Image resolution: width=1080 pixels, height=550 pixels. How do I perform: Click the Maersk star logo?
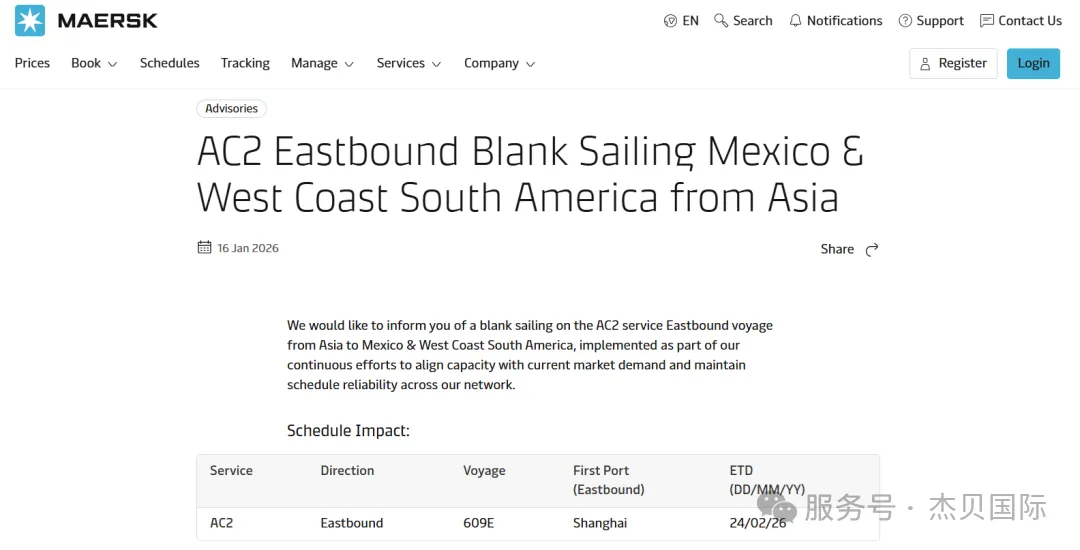(x=30, y=21)
